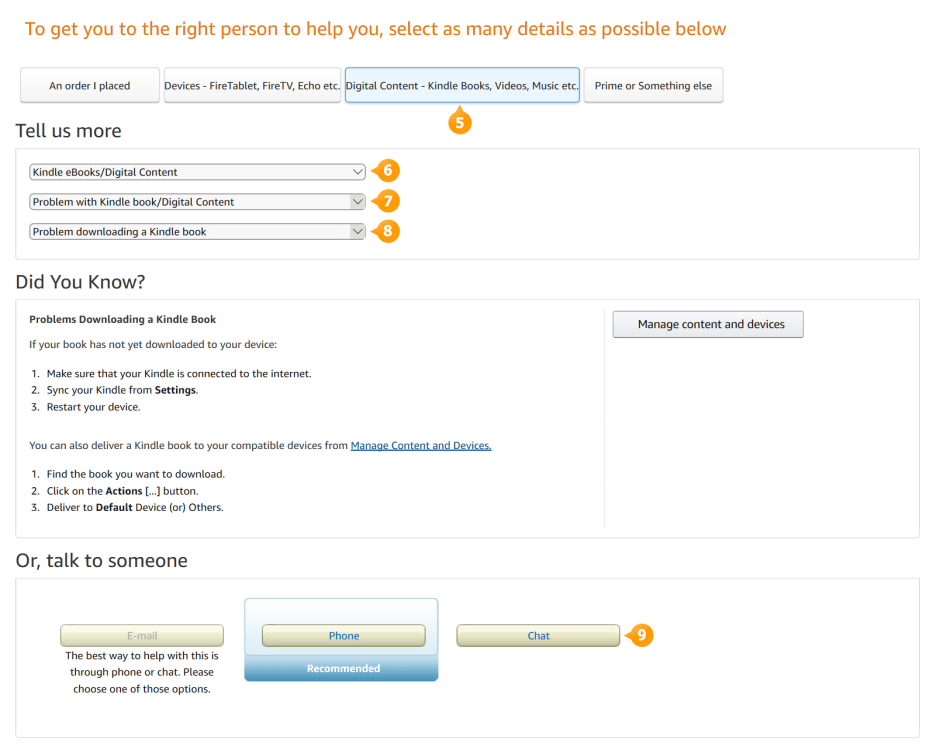Click the orange step 5 marker badge
The height and width of the screenshot is (748, 940).
click(460, 123)
